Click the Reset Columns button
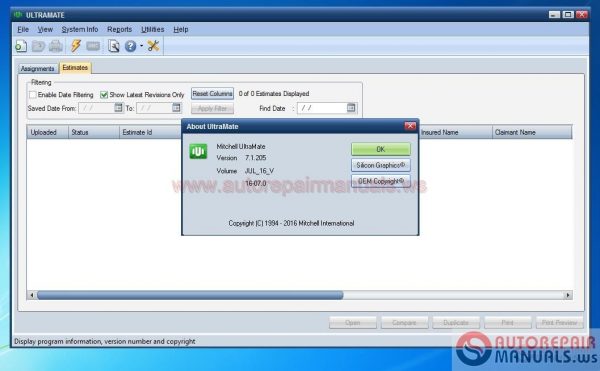 (212, 94)
